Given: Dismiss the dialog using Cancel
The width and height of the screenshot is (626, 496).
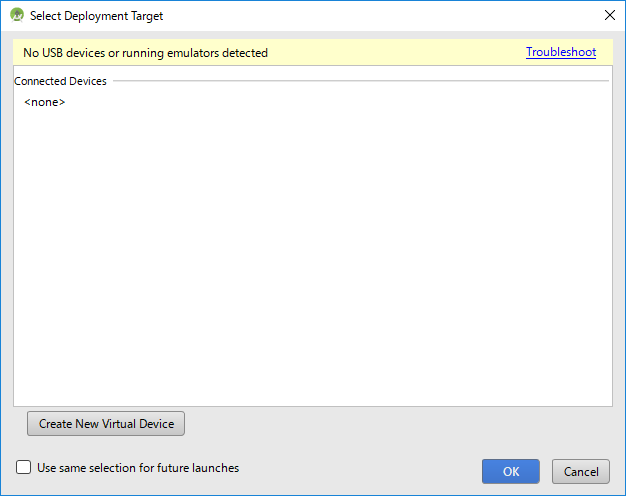Looking at the screenshot, I should click(581, 472).
